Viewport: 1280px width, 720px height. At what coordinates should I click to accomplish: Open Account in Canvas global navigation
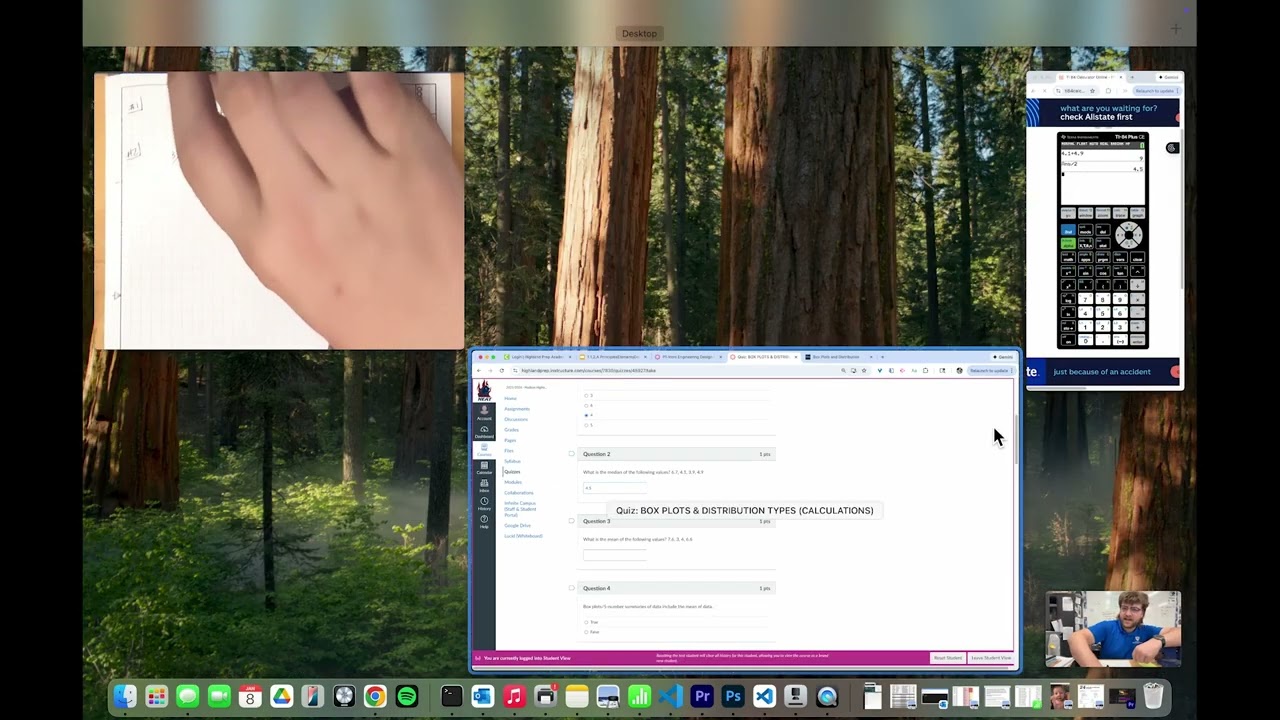tap(484, 411)
